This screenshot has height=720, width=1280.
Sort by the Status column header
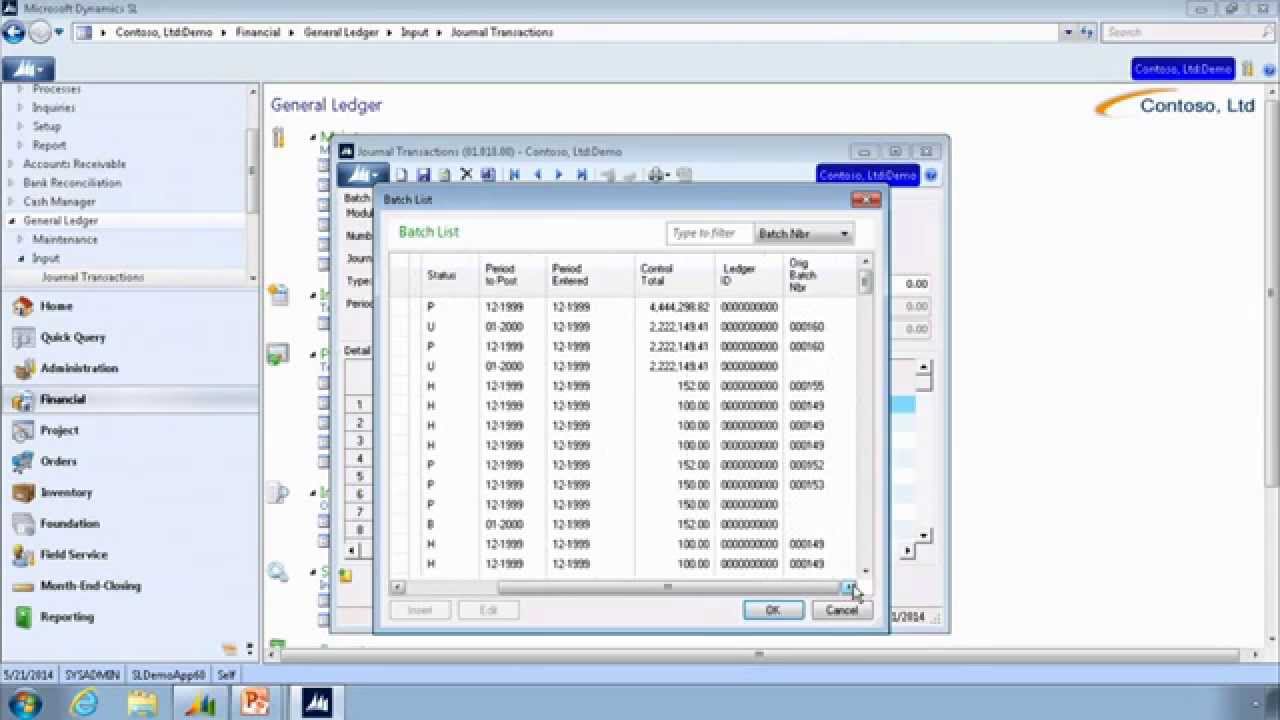click(x=441, y=275)
